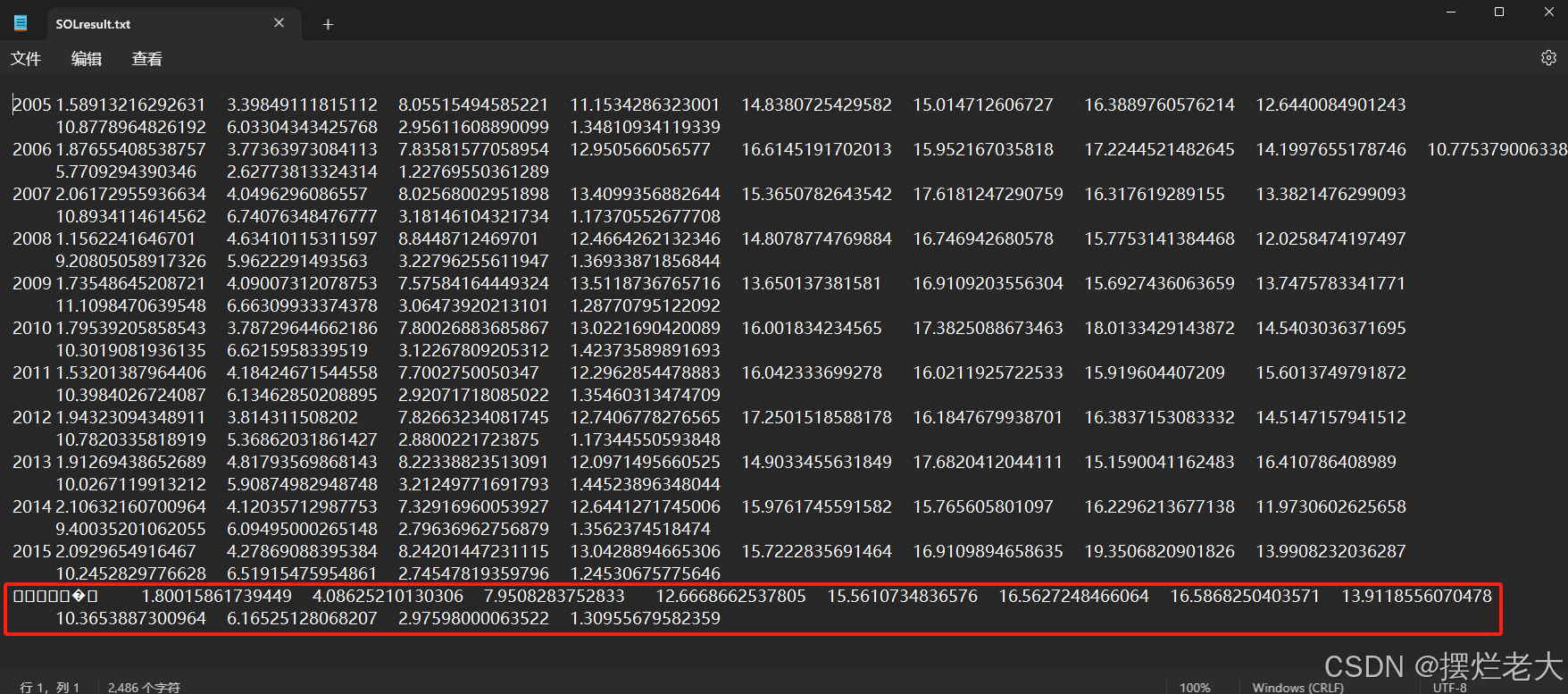
Task: Click the UTF-8 encoding status
Action: pyautogui.click(x=1450, y=687)
